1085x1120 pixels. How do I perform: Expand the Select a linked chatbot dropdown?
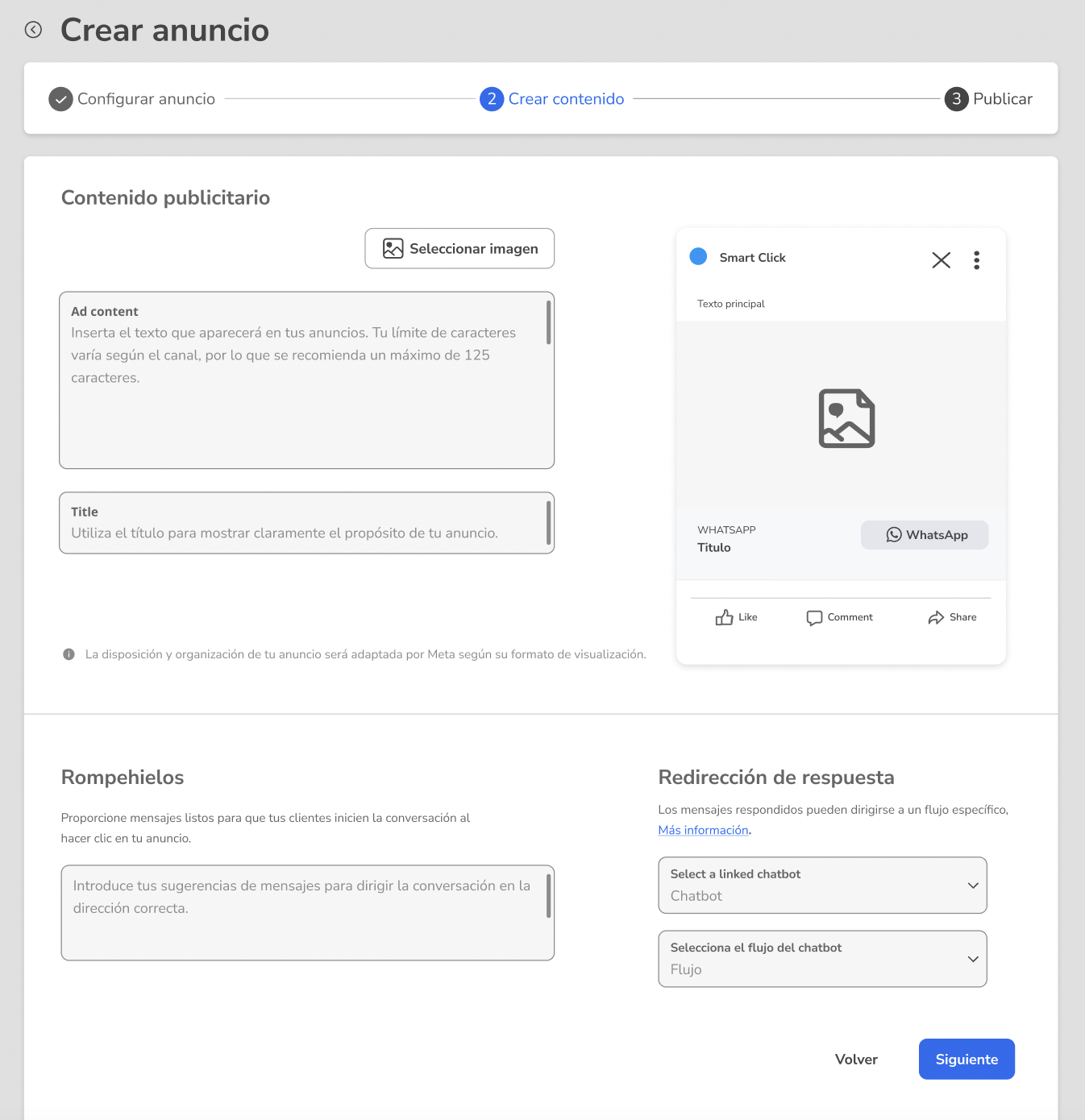point(822,885)
